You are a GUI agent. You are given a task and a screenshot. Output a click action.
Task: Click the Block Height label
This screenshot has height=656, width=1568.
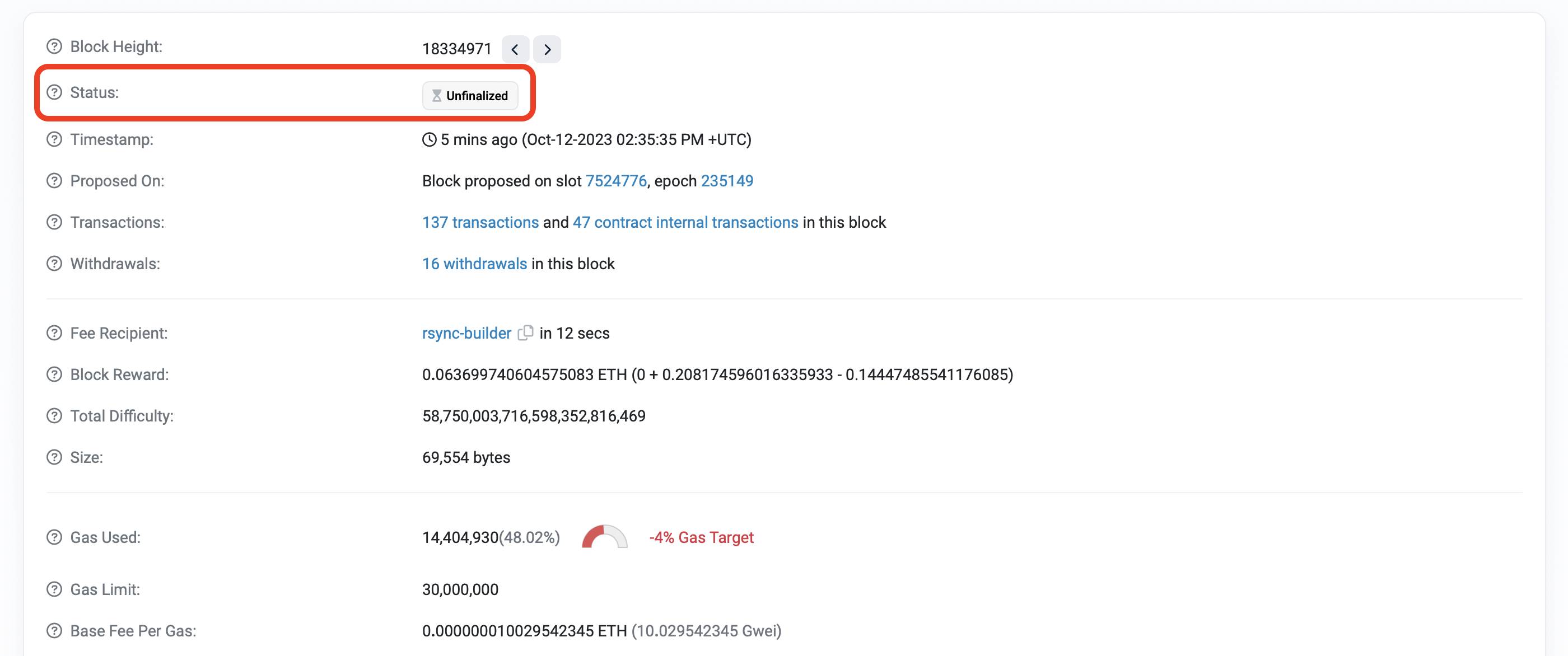116,46
